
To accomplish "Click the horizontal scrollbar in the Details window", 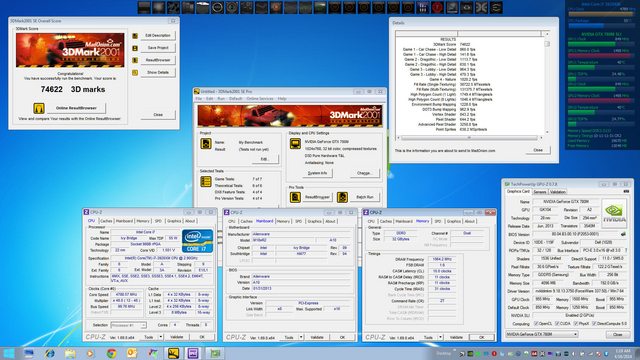I will click(469, 138).
